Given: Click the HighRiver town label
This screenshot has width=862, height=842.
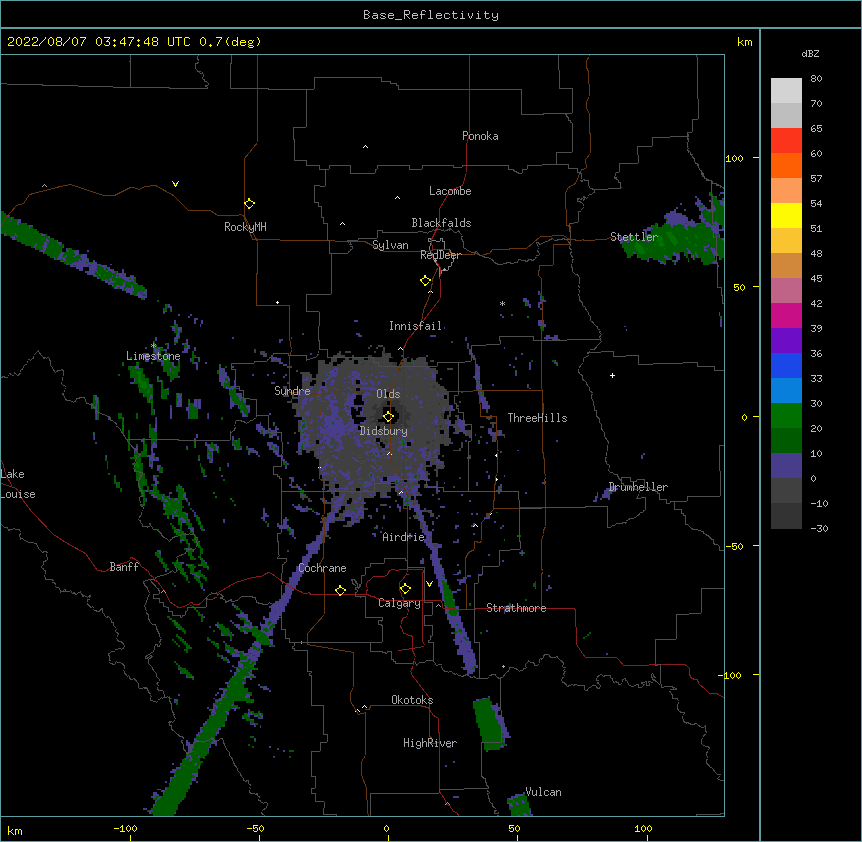Looking at the screenshot, I should (430, 743).
